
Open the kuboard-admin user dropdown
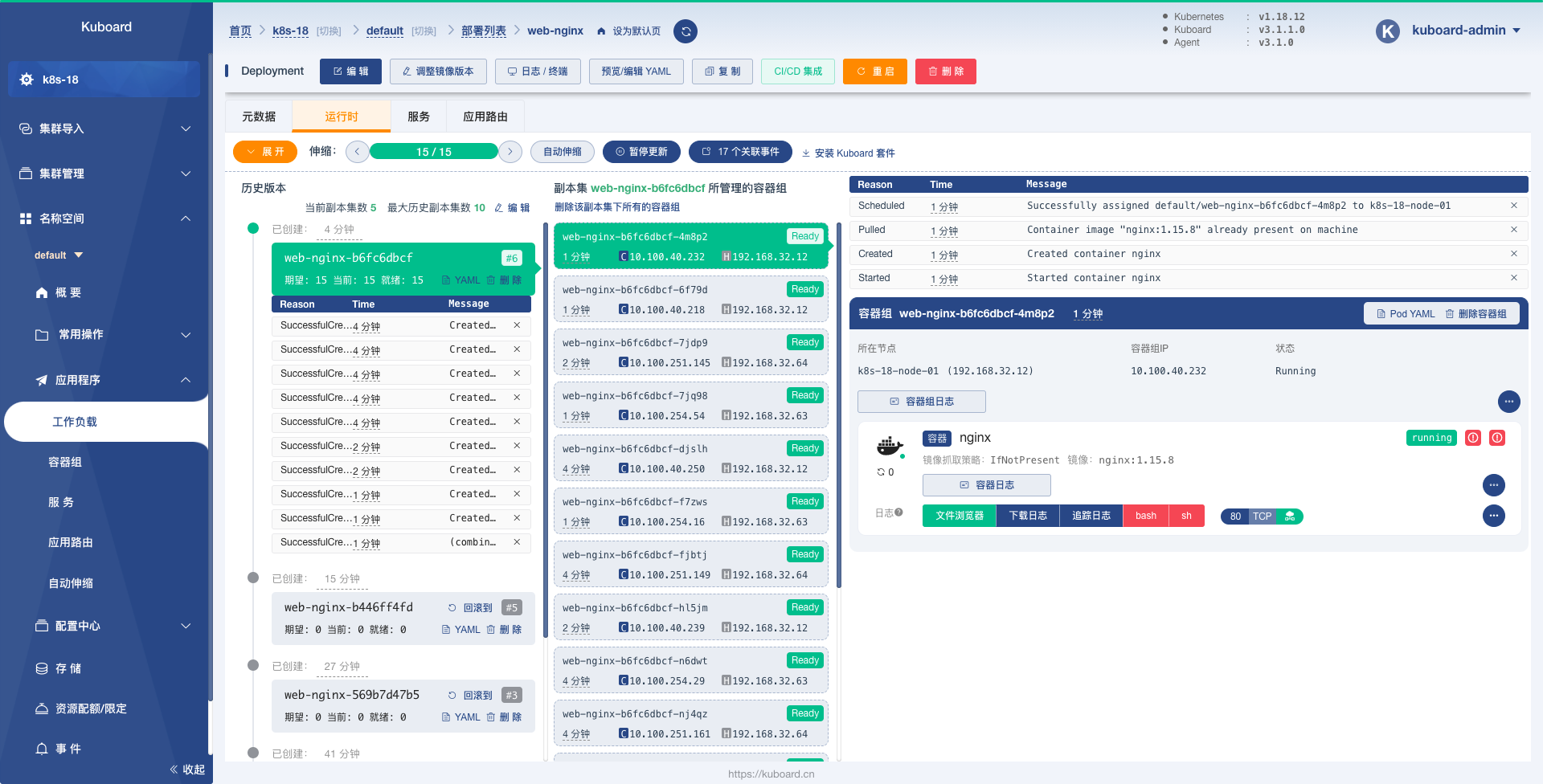[1466, 31]
